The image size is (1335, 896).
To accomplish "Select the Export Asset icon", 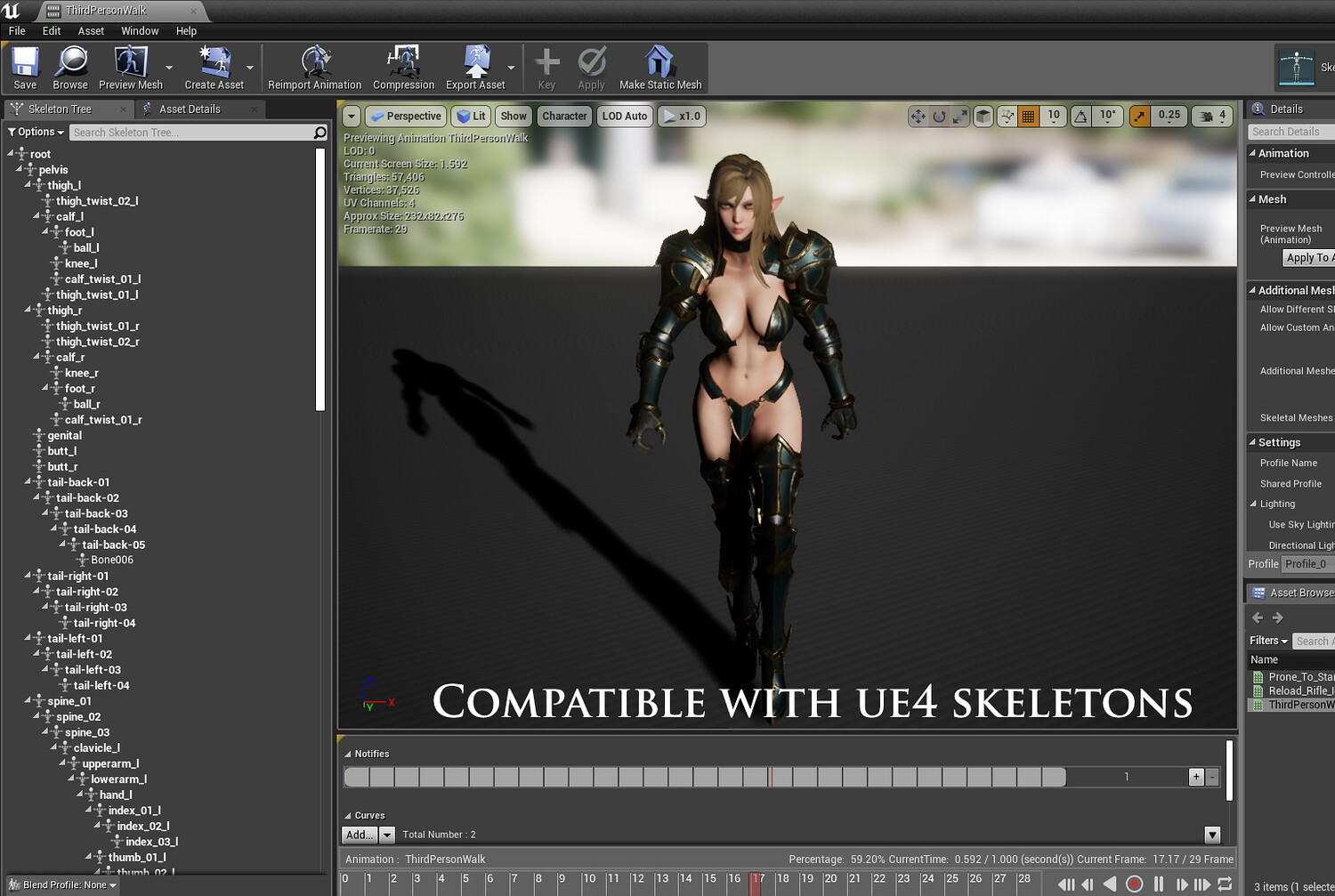I will (475, 68).
